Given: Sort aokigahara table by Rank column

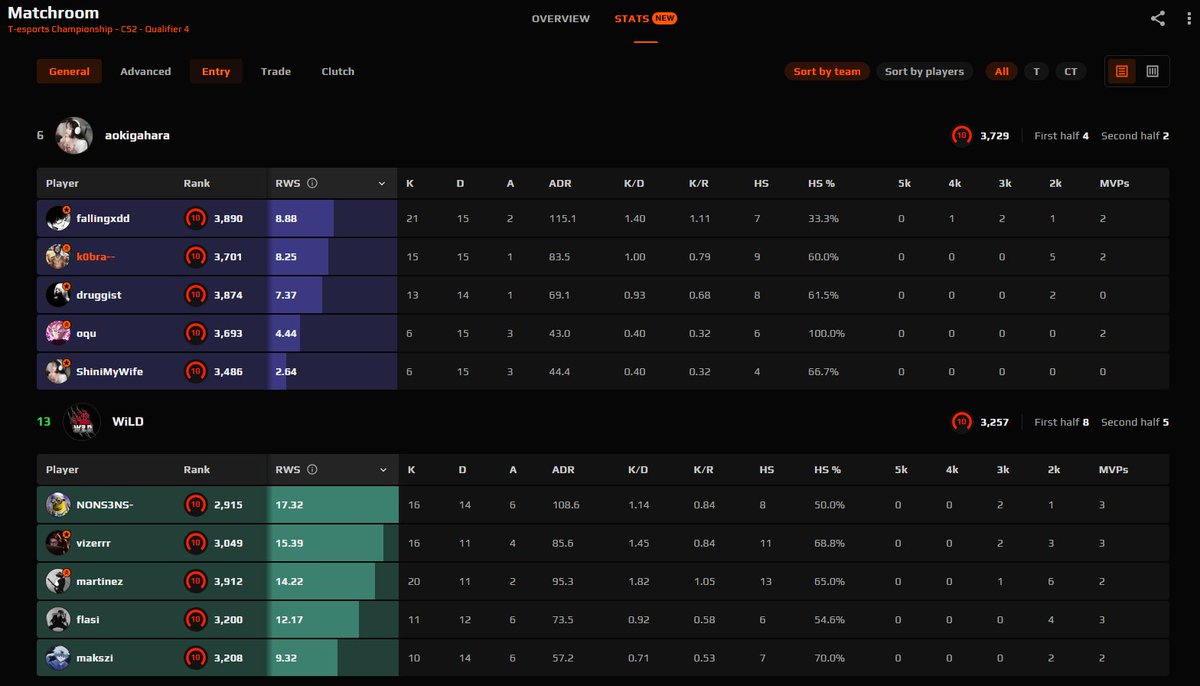Looking at the screenshot, I should point(197,184).
